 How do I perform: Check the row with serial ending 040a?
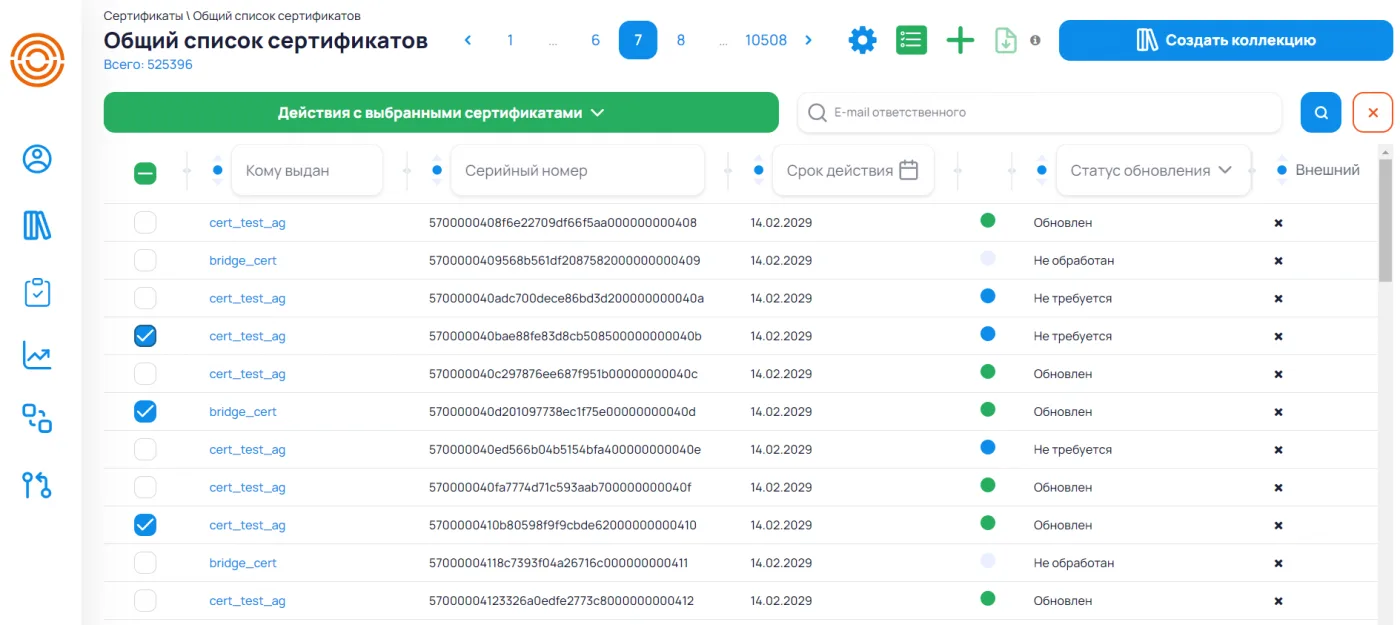145,298
